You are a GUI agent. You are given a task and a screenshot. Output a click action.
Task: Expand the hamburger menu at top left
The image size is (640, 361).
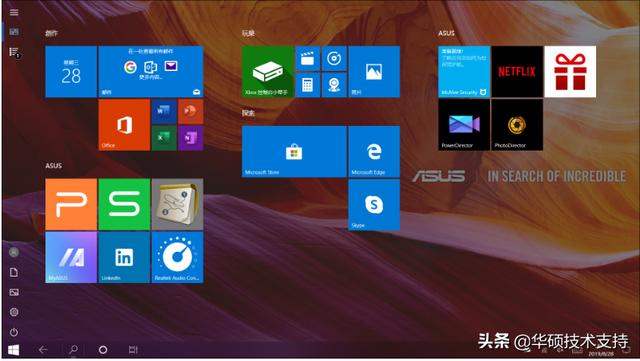14,12
